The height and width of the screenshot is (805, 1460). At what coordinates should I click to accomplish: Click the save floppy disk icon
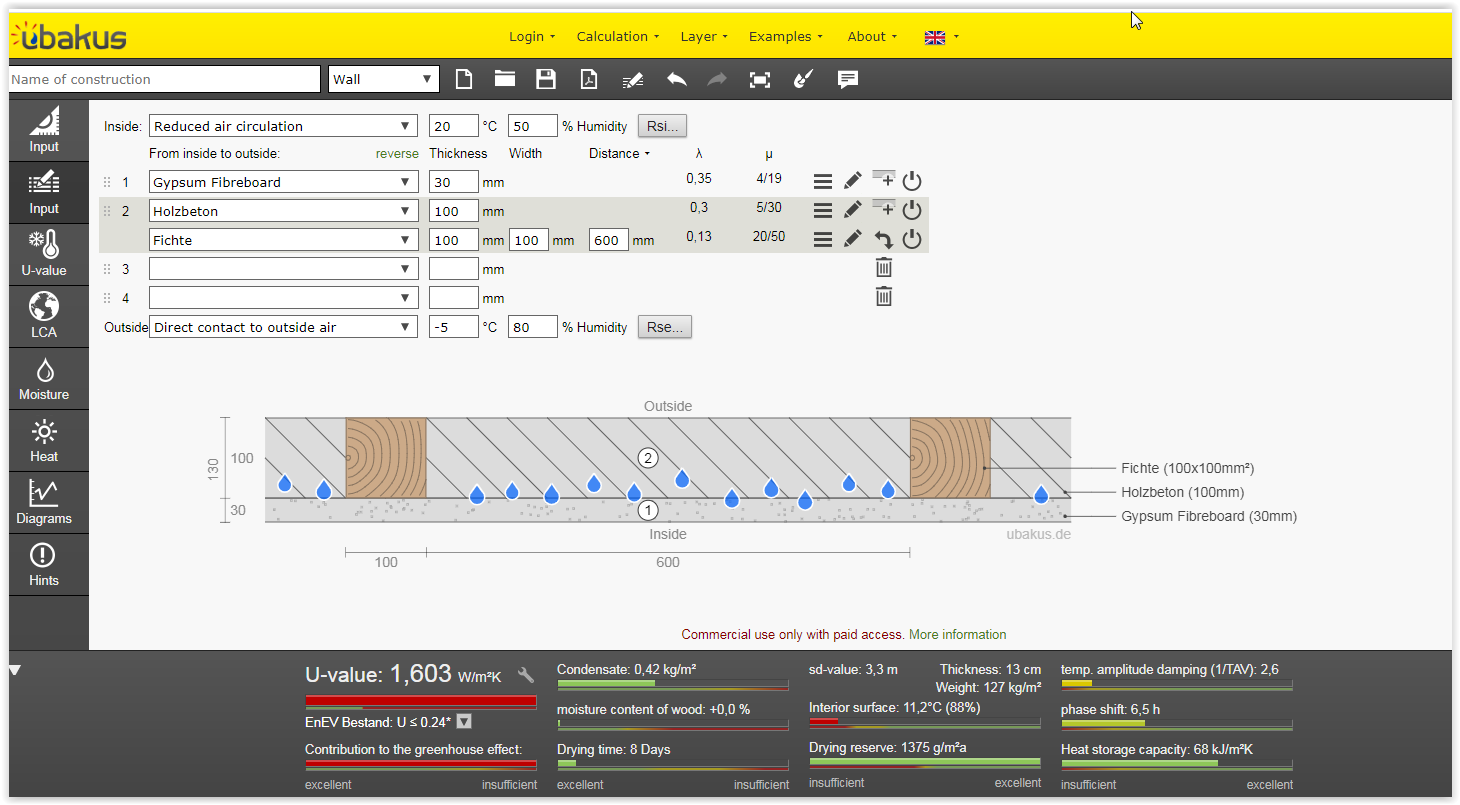click(546, 80)
